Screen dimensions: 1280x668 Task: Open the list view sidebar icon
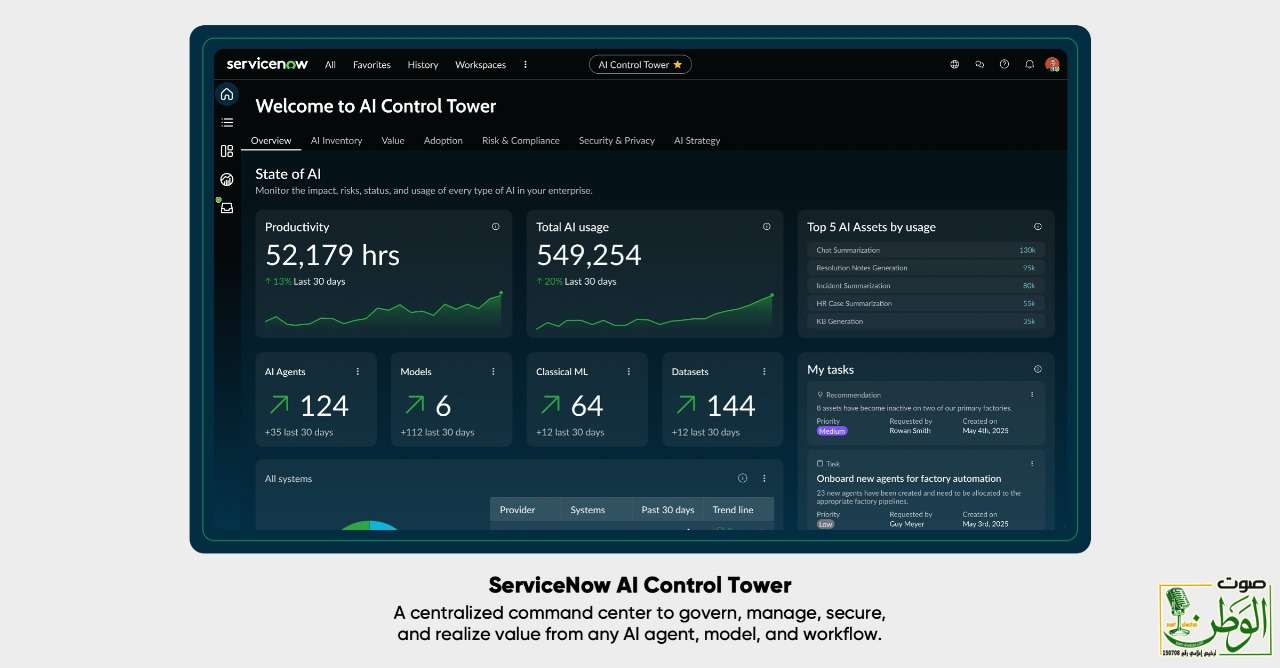[x=227, y=122]
